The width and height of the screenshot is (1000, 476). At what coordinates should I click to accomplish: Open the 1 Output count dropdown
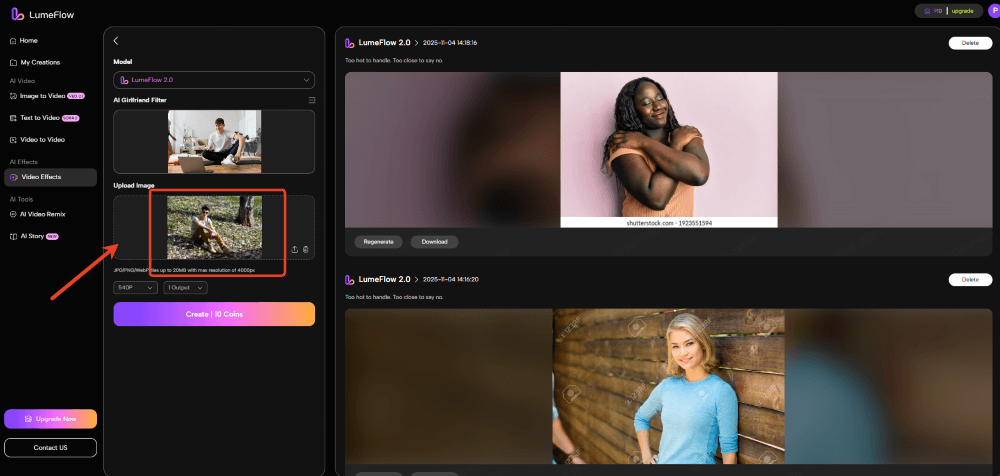tap(186, 287)
